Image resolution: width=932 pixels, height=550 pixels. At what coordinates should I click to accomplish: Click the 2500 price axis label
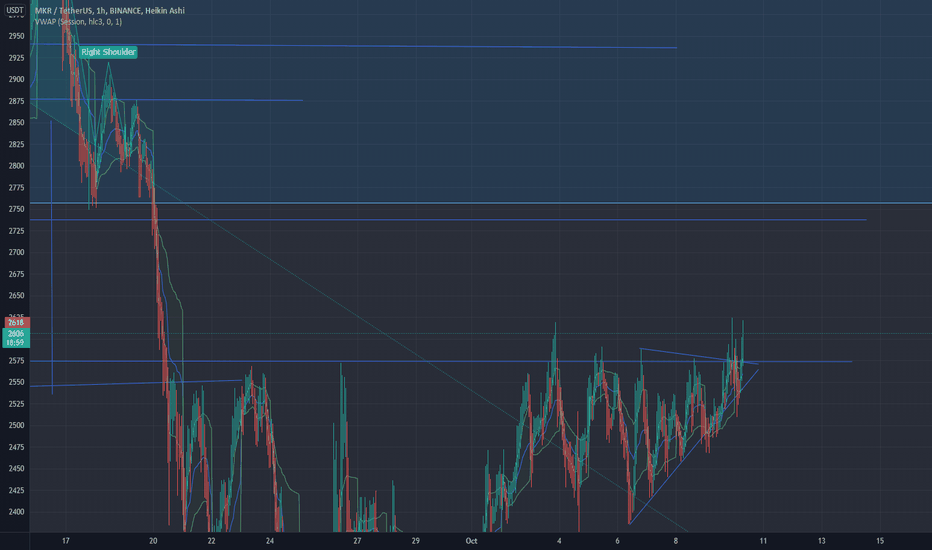[x=17, y=425]
